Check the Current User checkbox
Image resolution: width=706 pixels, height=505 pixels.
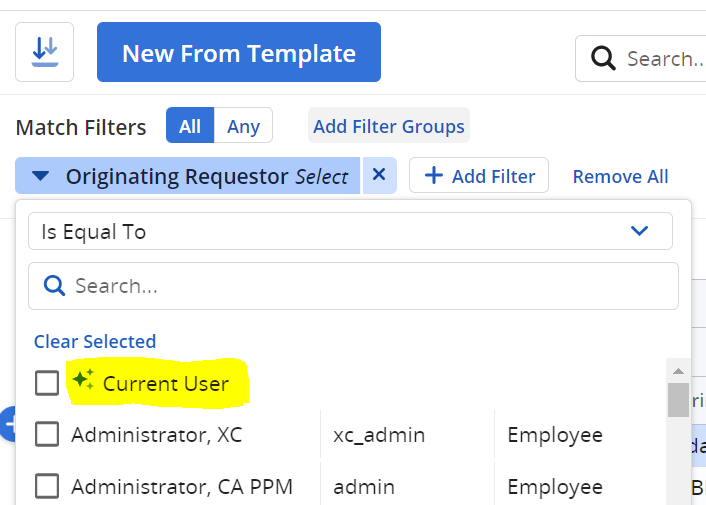[x=47, y=383]
